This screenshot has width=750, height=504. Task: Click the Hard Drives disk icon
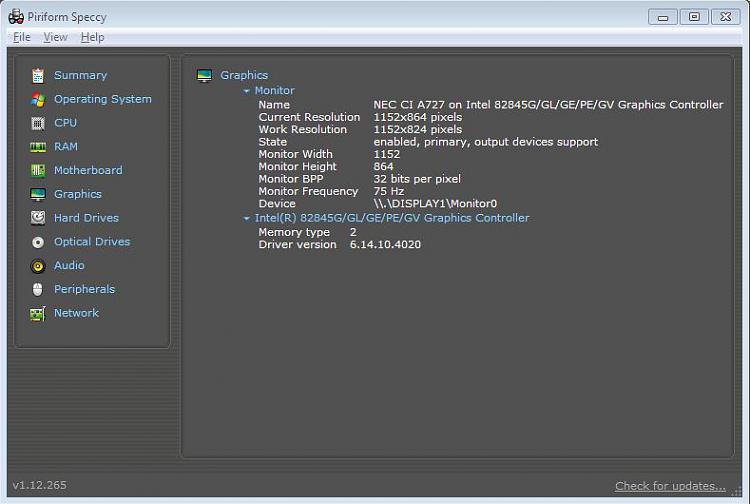(38, 218)
